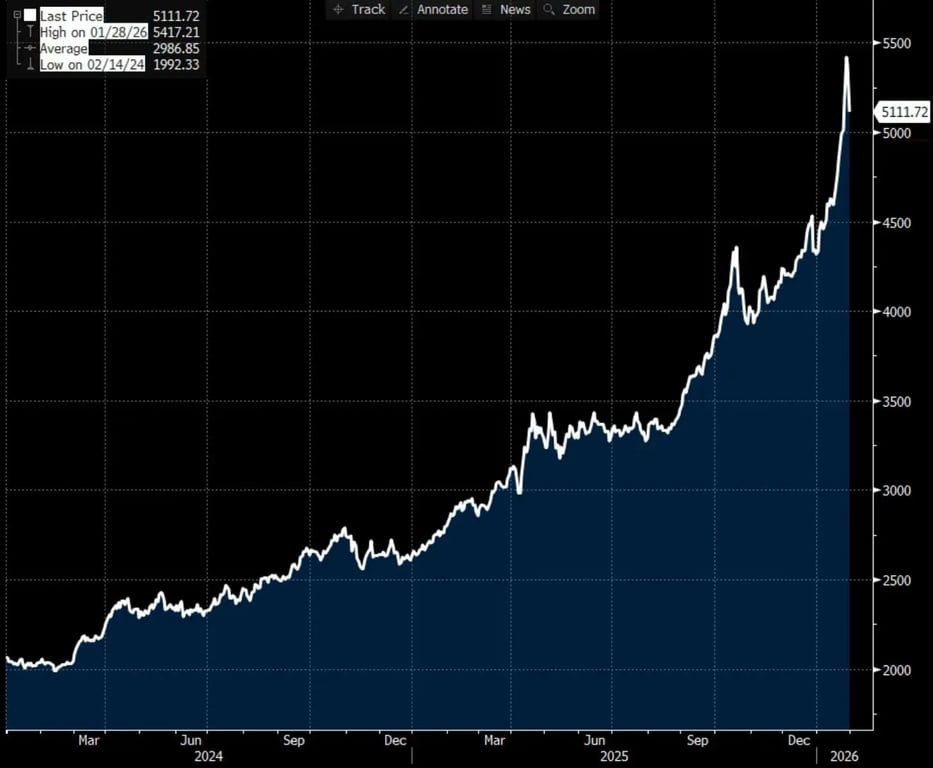Click the Zoom magnifier tool
Screen dimensions: 933x768
[x=568, y=9]
